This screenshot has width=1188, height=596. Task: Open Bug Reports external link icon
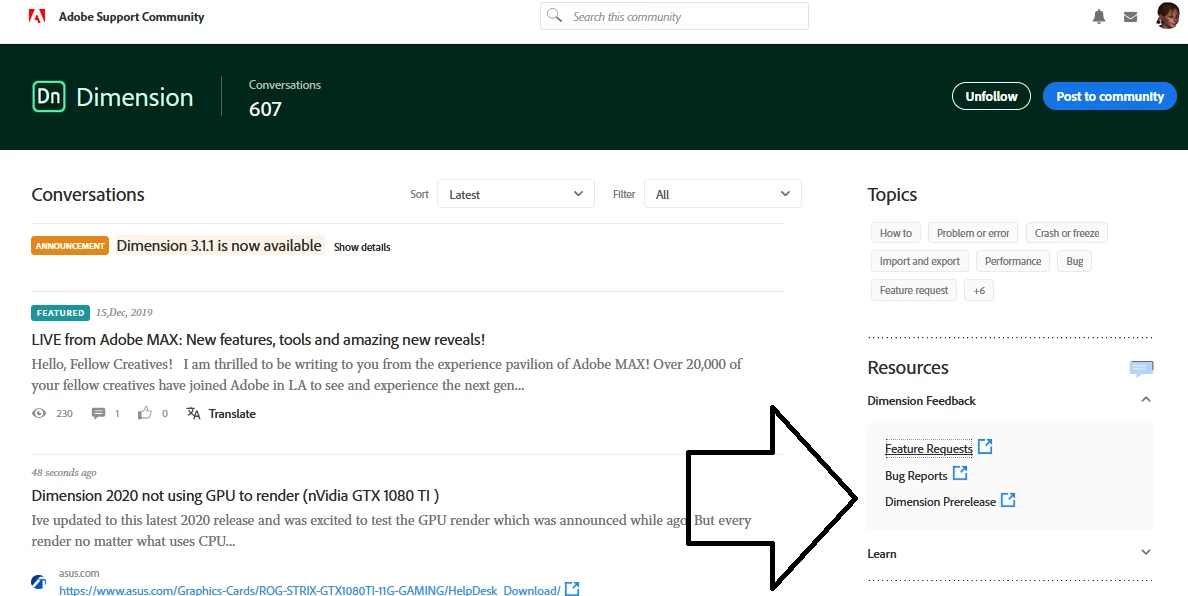click(x=960, y=473)
